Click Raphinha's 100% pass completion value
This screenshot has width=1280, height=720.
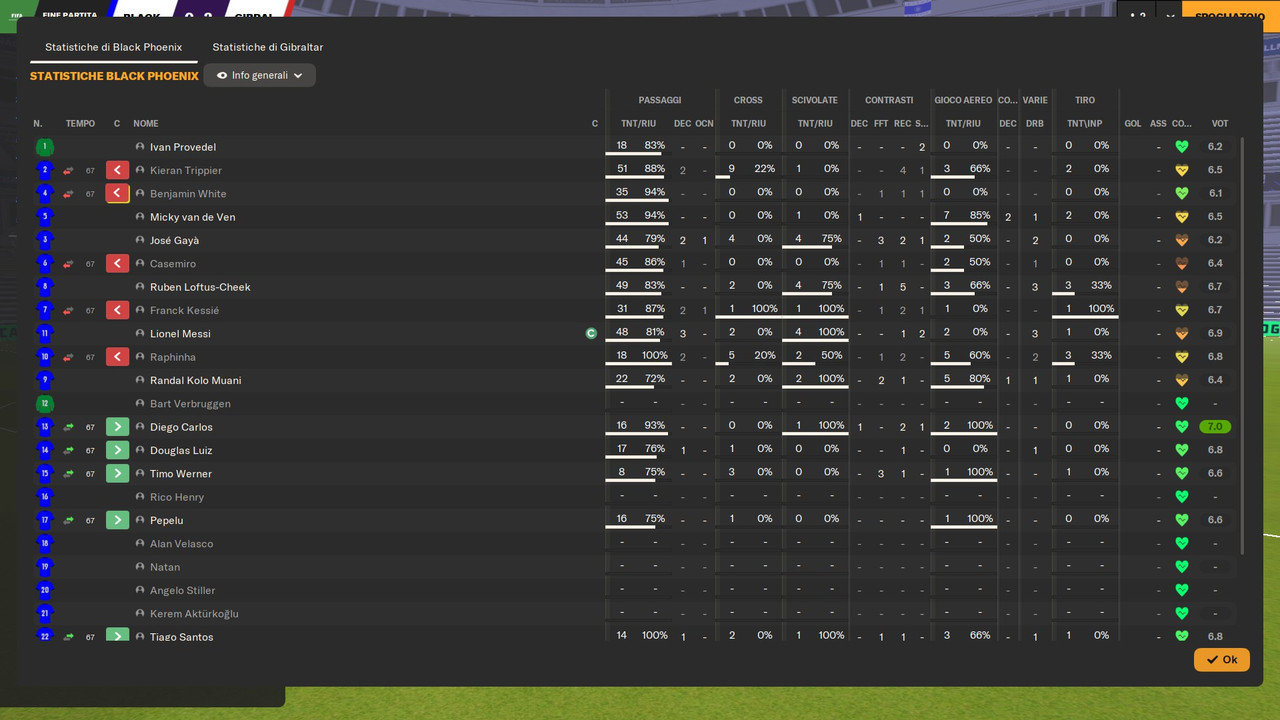coord(655,356)
